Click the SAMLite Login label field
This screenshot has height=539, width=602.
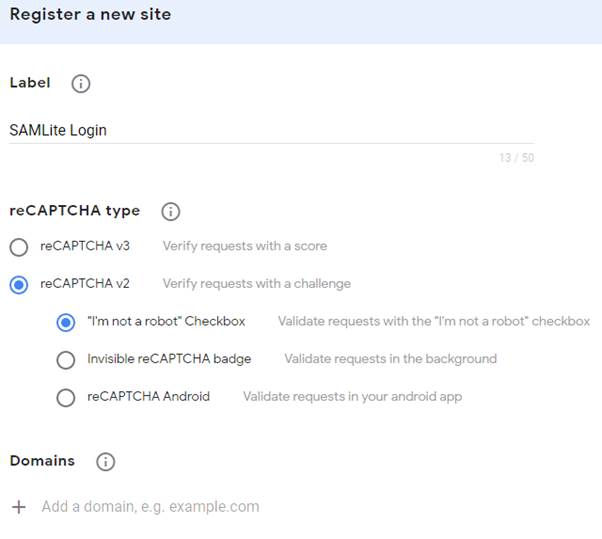[271, 131]
